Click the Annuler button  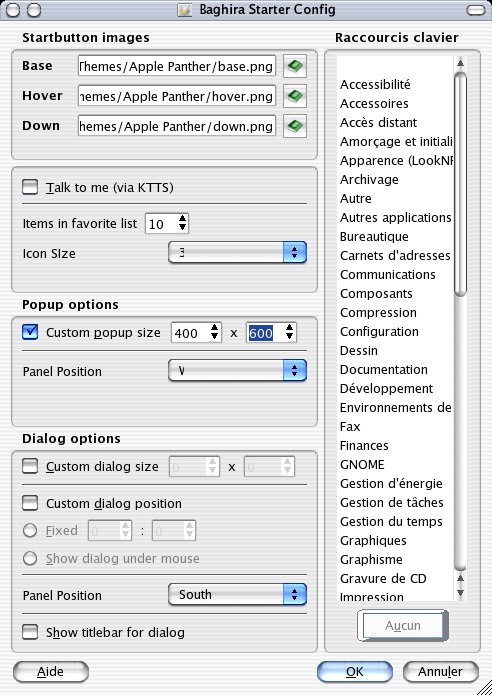[x=441, y=672]
